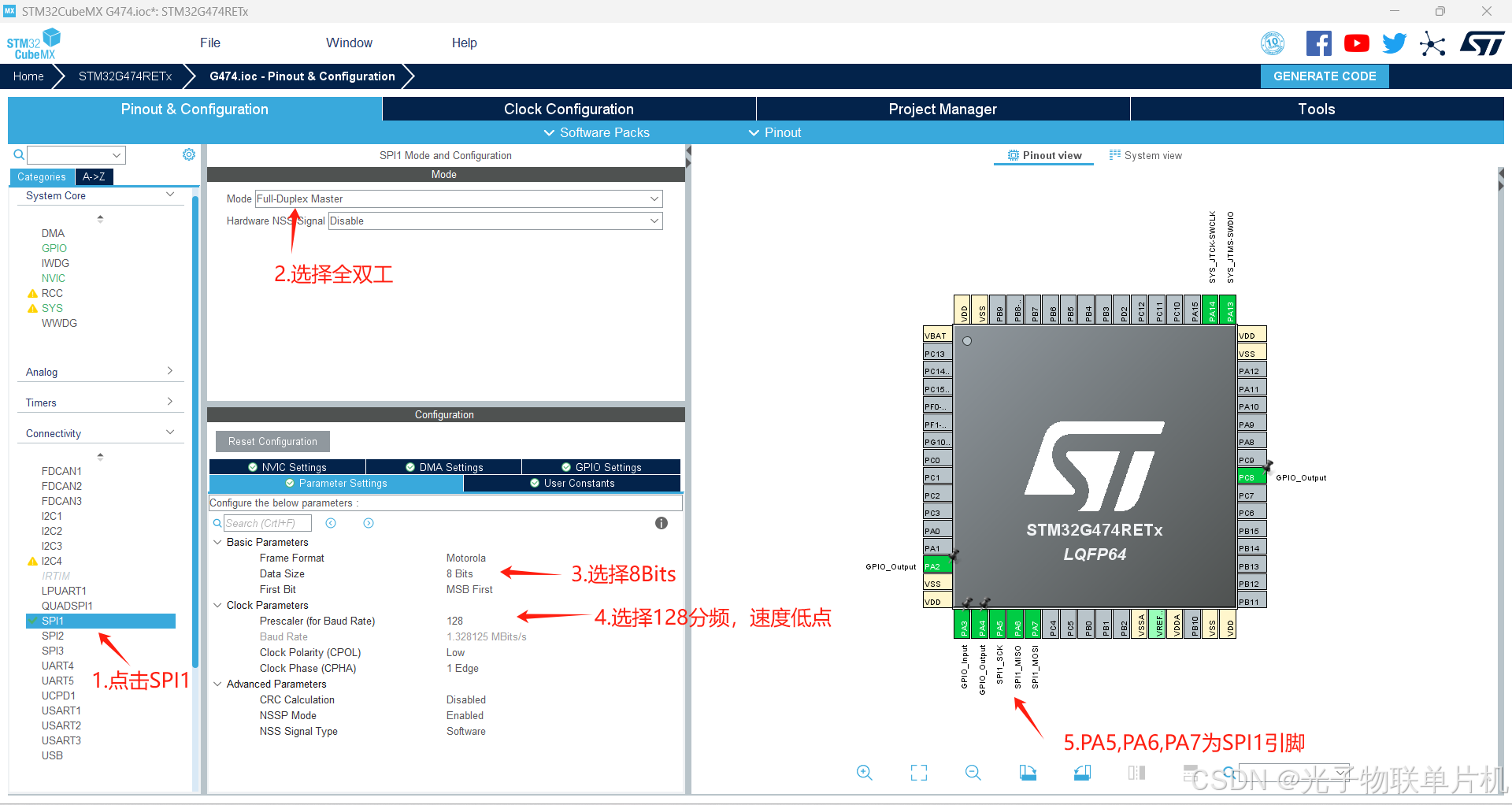Click the search magnifier in categories panel

click(19, 155)
